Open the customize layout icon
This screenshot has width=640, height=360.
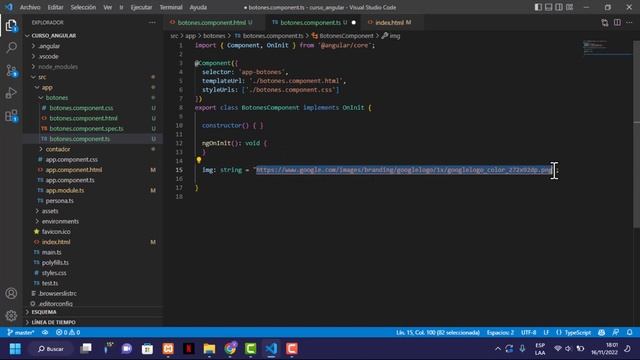point(569,7)
